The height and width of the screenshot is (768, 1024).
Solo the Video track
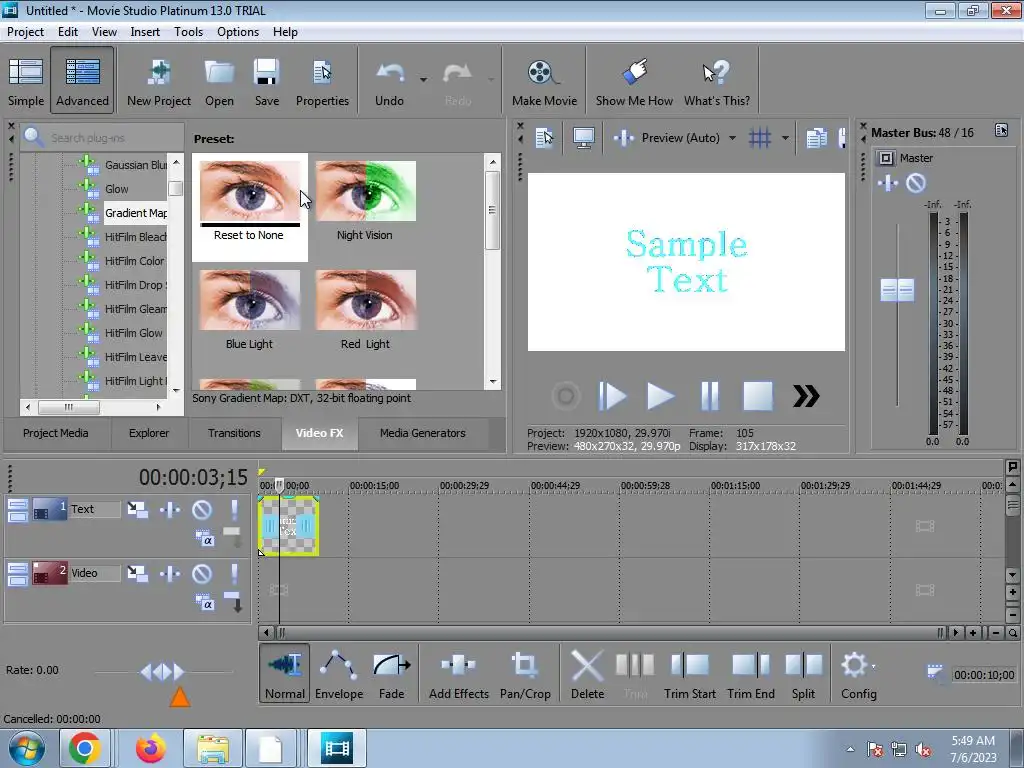234,573
